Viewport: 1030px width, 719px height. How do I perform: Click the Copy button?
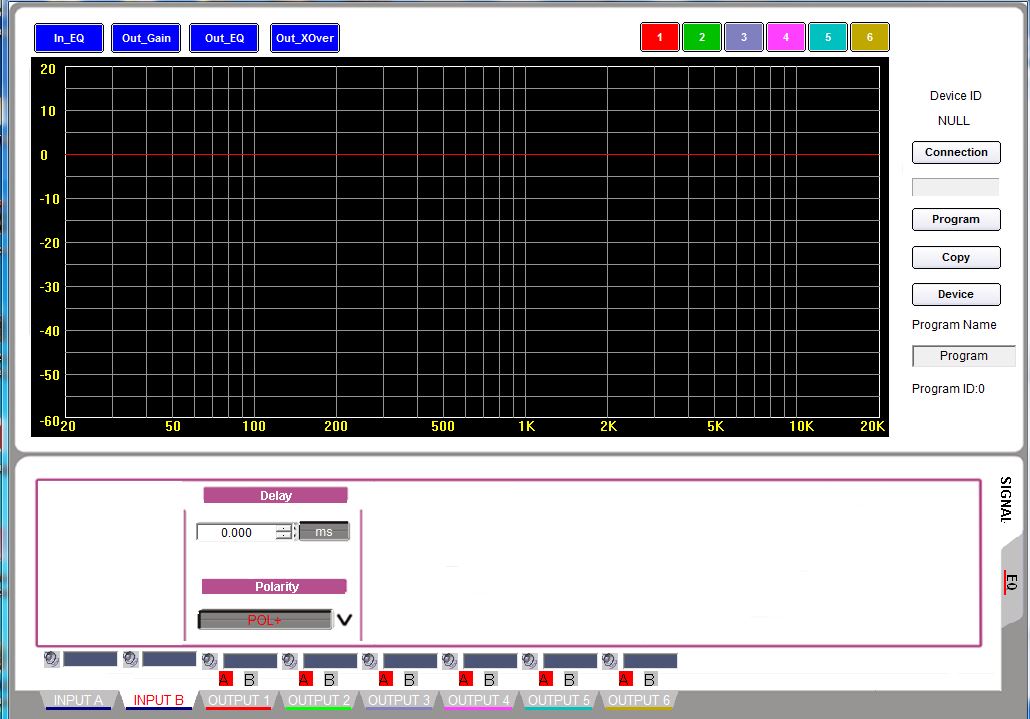tap(956, 257)
